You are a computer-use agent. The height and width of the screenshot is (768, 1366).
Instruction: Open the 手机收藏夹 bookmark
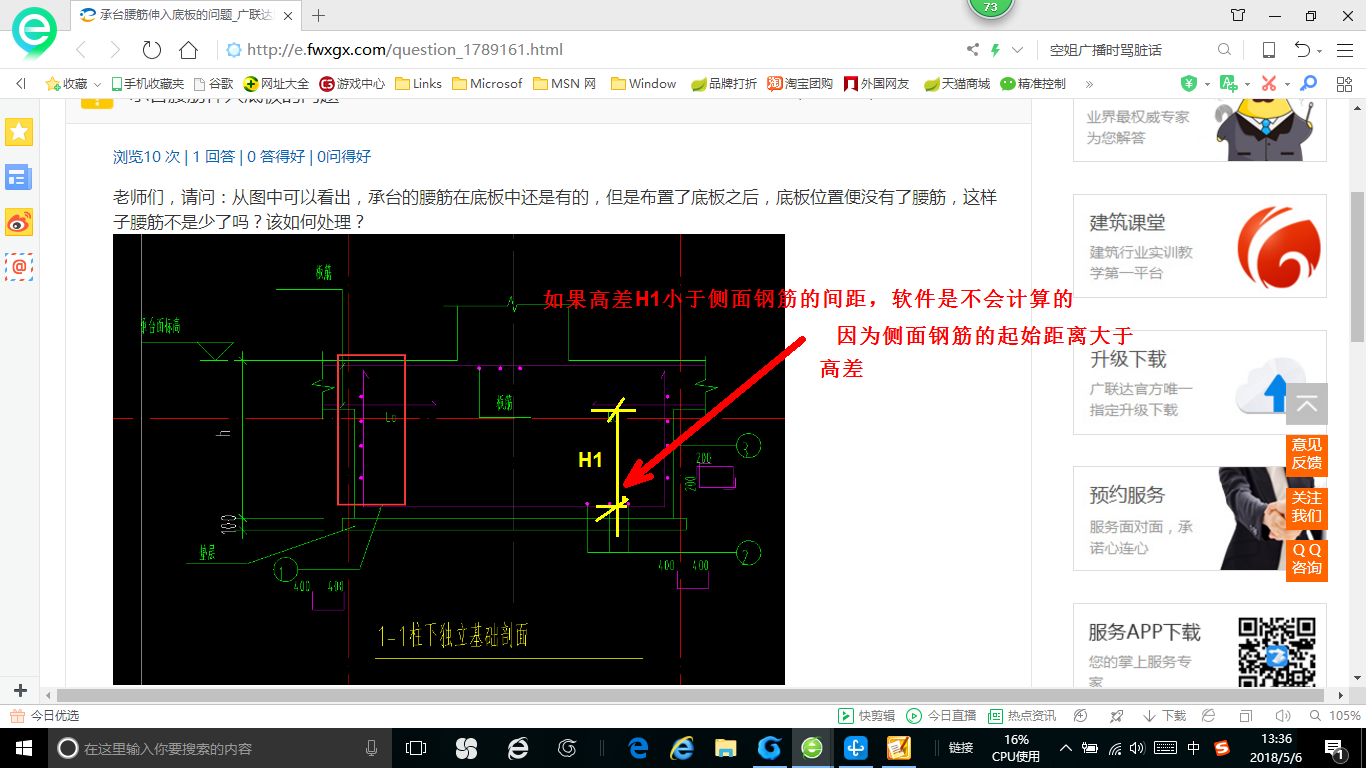pyautogui.click(x=147, y=84)
